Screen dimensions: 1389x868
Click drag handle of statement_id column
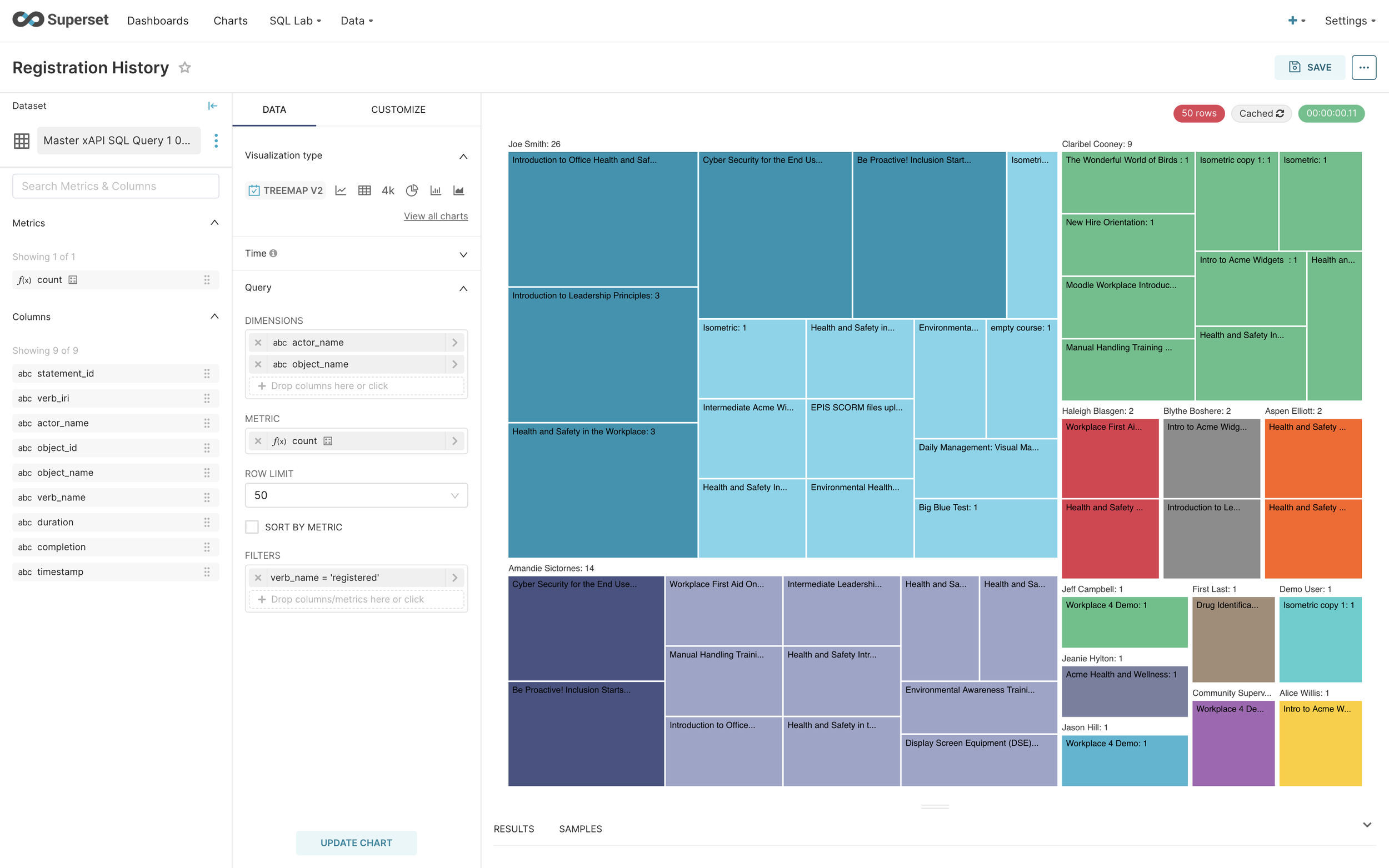207,374
